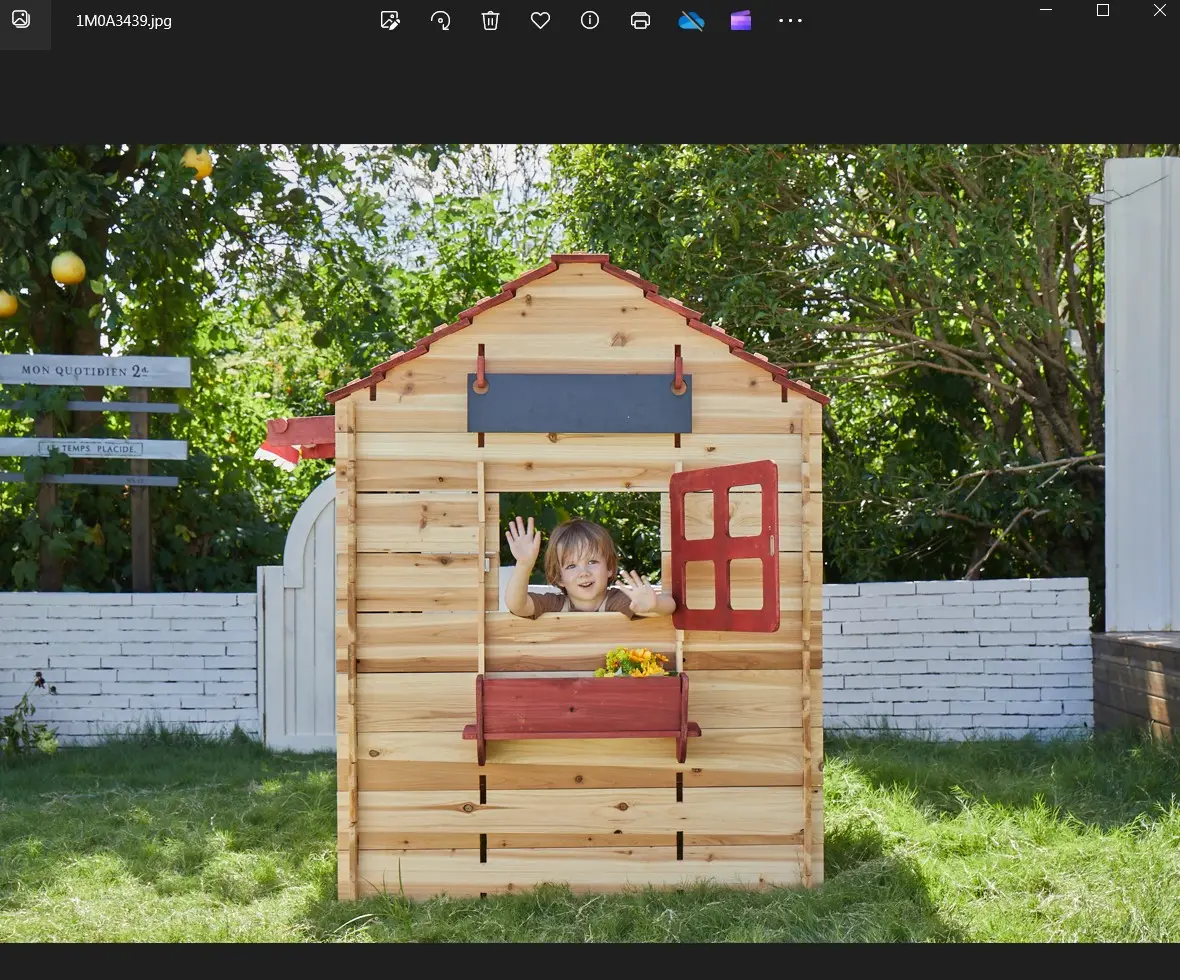This screenshot has height=980, width=1180.
Task: Click the MON QUOTIDIEN wooden sign in photo
Action: coord(95,371)
